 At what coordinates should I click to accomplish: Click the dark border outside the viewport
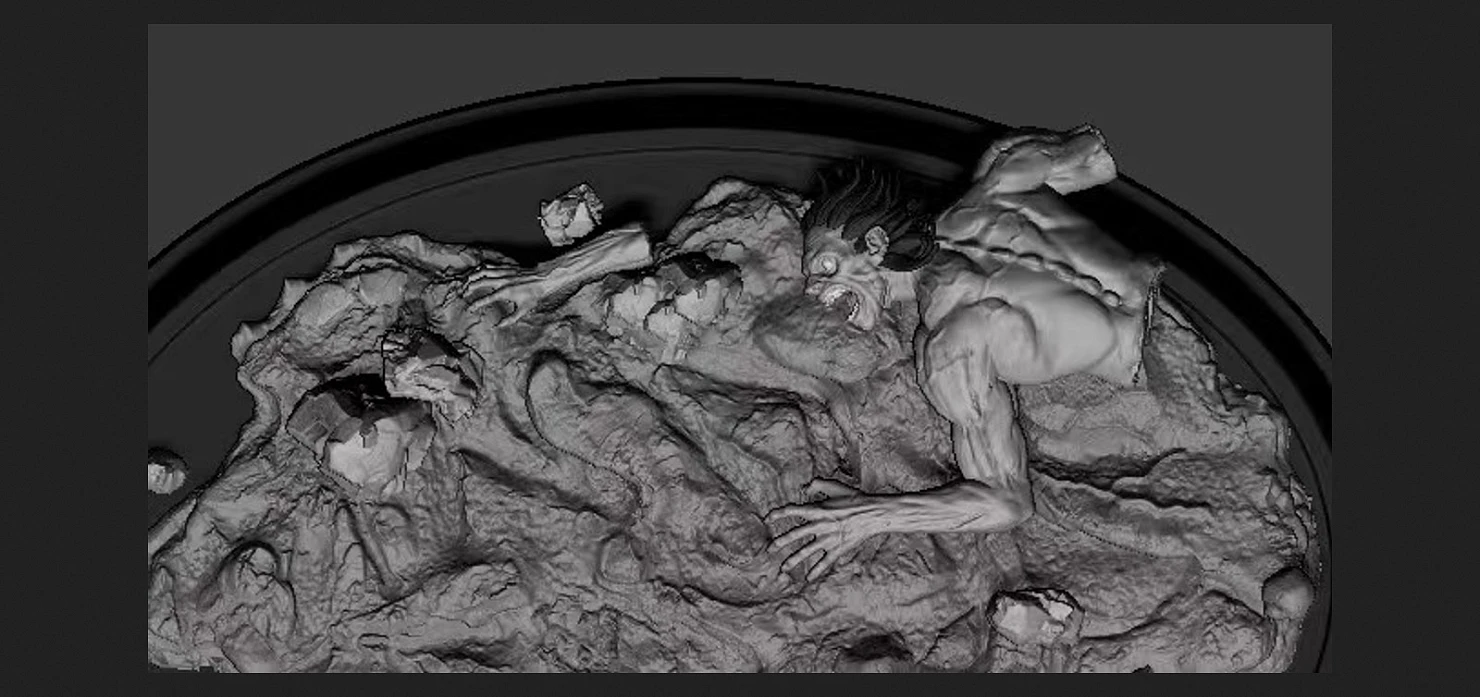click(x=70, y=350)
